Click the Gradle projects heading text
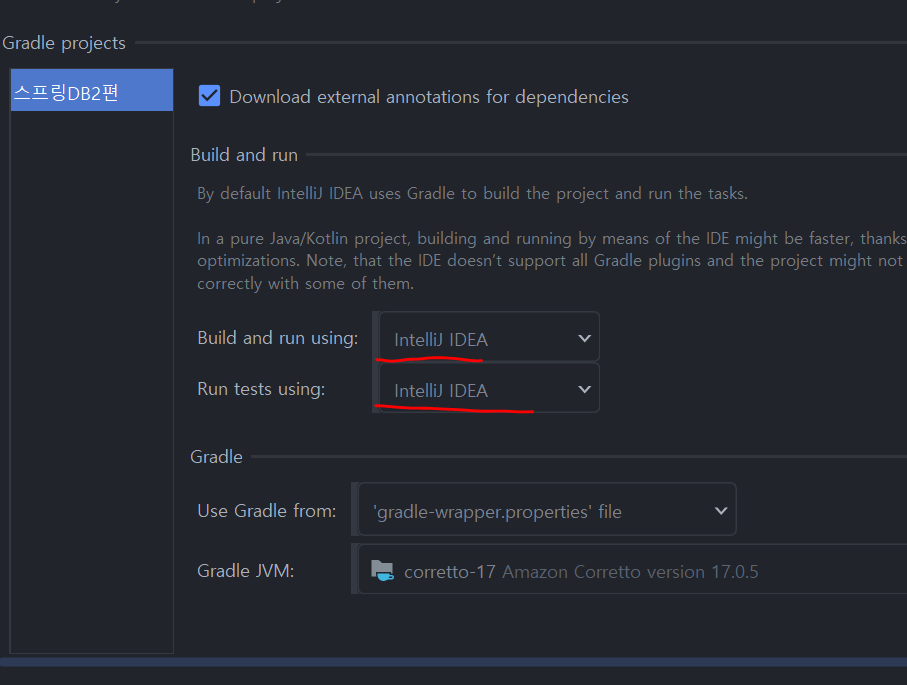This screenshot has height=685, width=907. tap(64, 43)
